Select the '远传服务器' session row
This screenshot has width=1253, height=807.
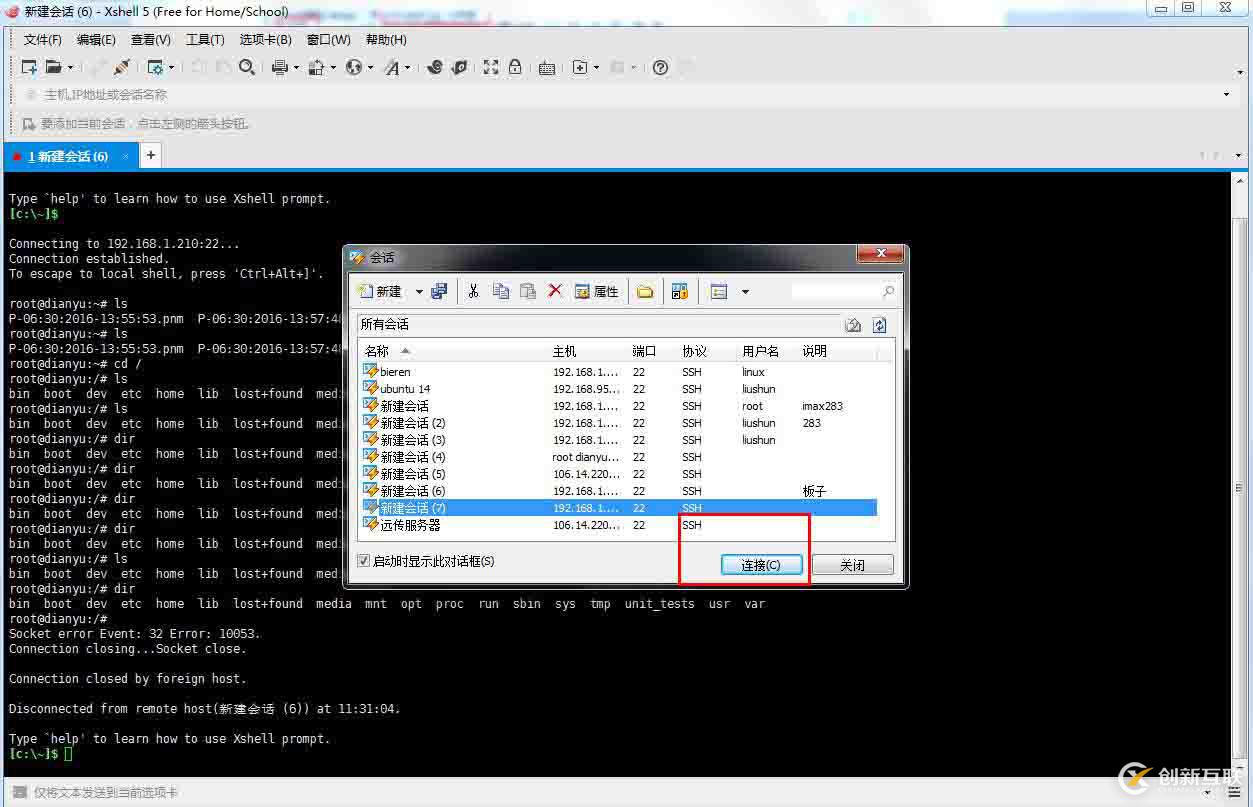pos(618,525)
